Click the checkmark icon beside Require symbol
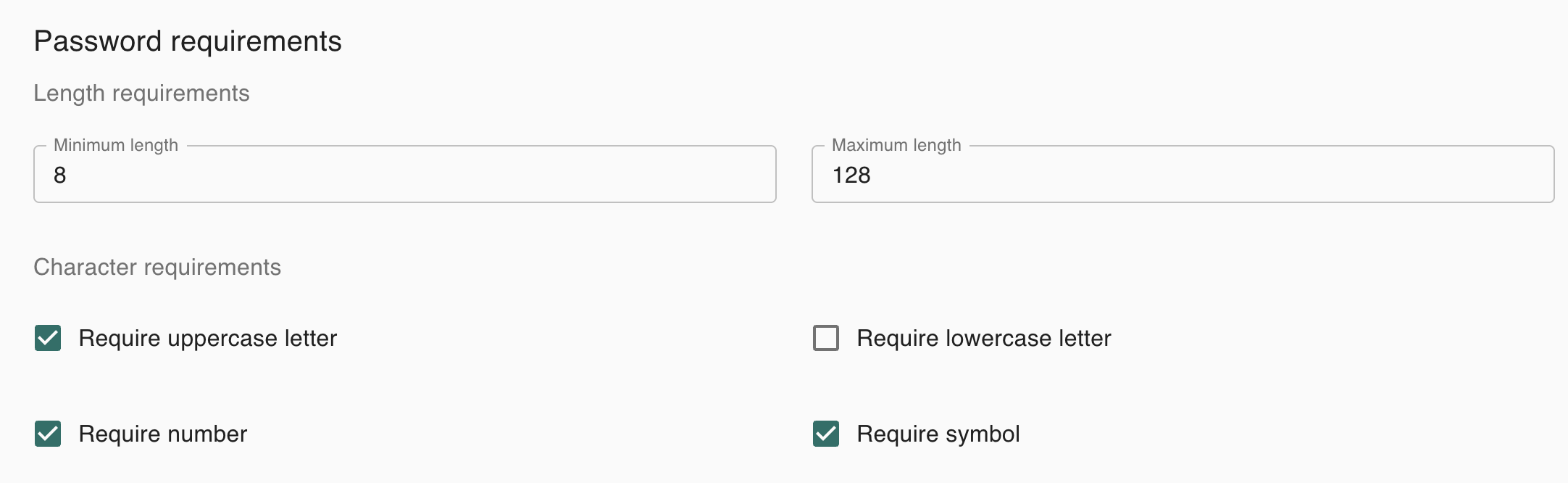Screen dimensions: 1568x483 pos(826,434)
